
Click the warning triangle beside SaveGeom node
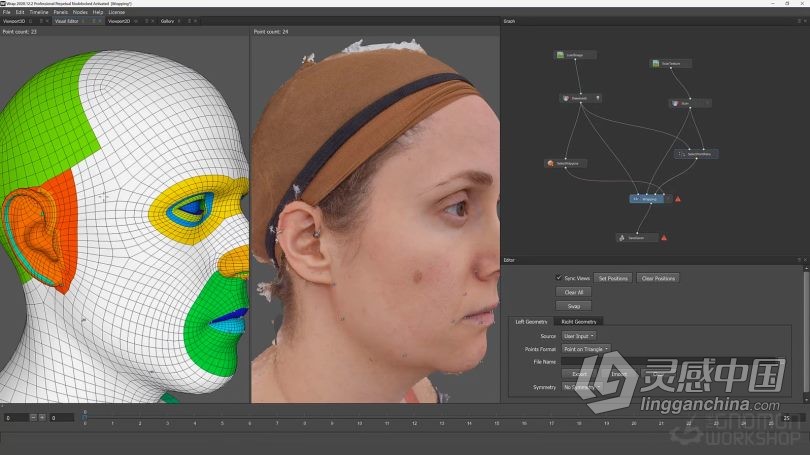664,238
